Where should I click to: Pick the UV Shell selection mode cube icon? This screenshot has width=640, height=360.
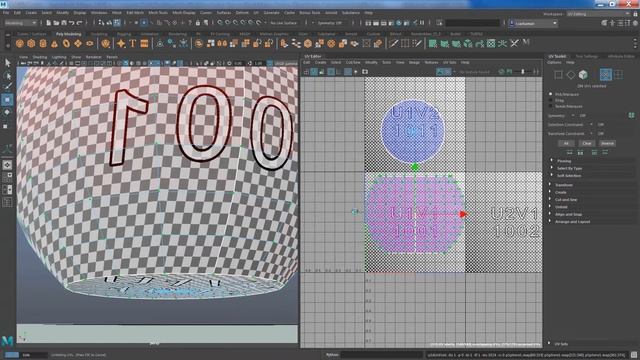[583, 74]
